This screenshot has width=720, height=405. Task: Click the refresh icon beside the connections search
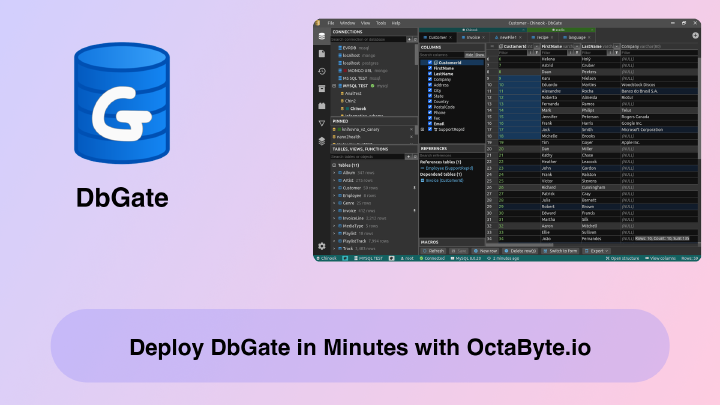pos(415,39)
